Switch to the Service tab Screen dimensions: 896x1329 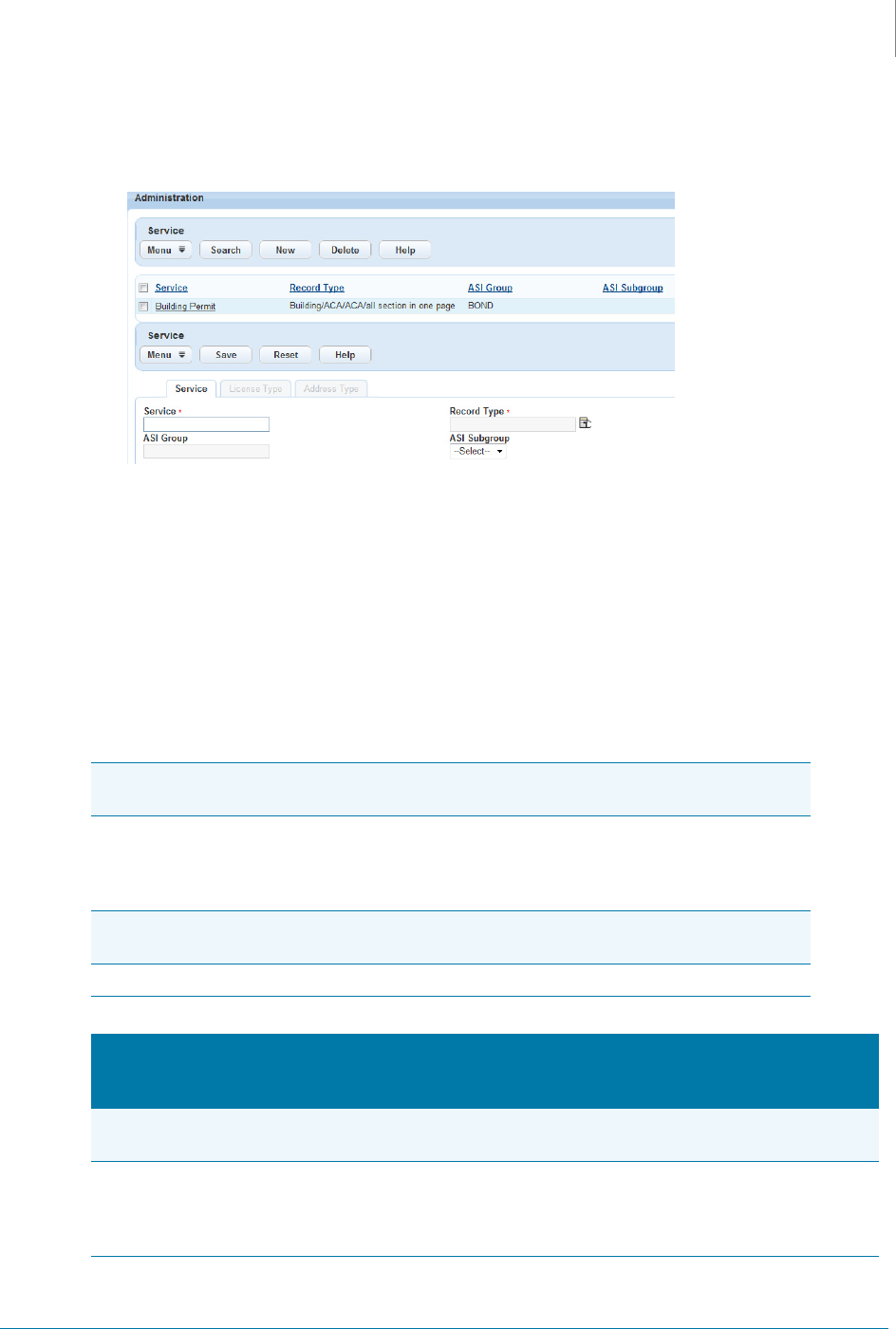coord(191,389)
